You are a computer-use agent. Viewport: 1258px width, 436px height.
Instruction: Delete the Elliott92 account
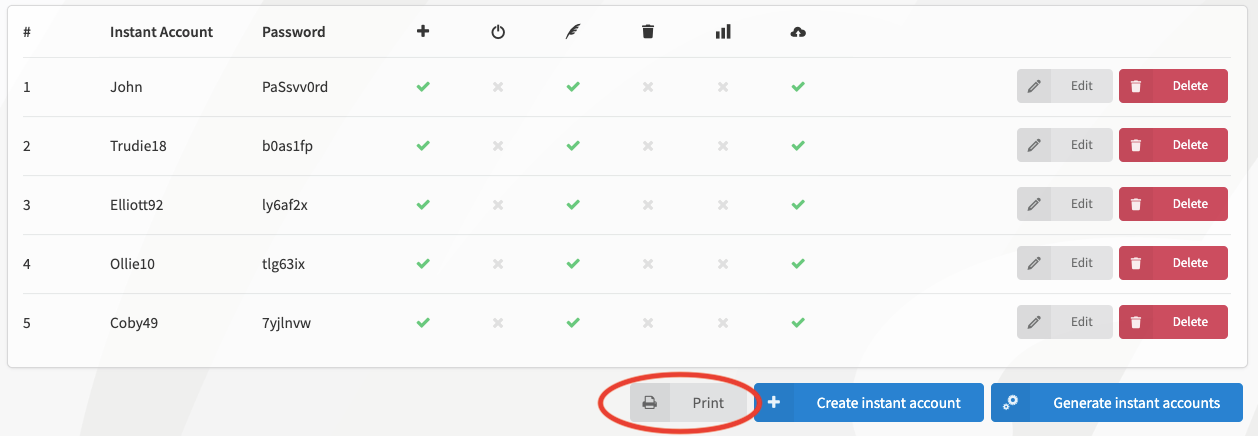tap(1173, 204)
